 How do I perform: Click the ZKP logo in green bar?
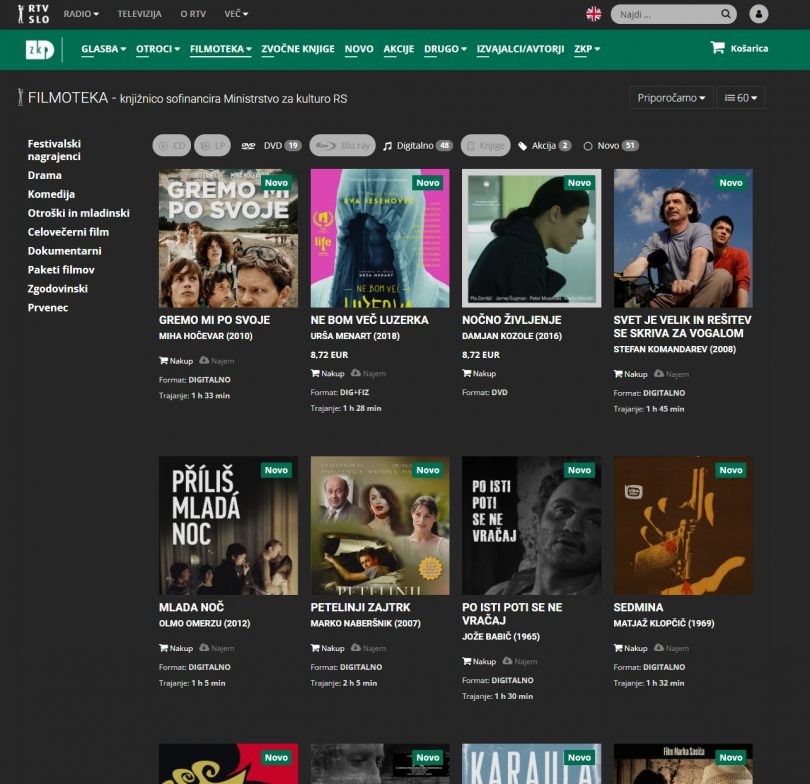[40, 50]
